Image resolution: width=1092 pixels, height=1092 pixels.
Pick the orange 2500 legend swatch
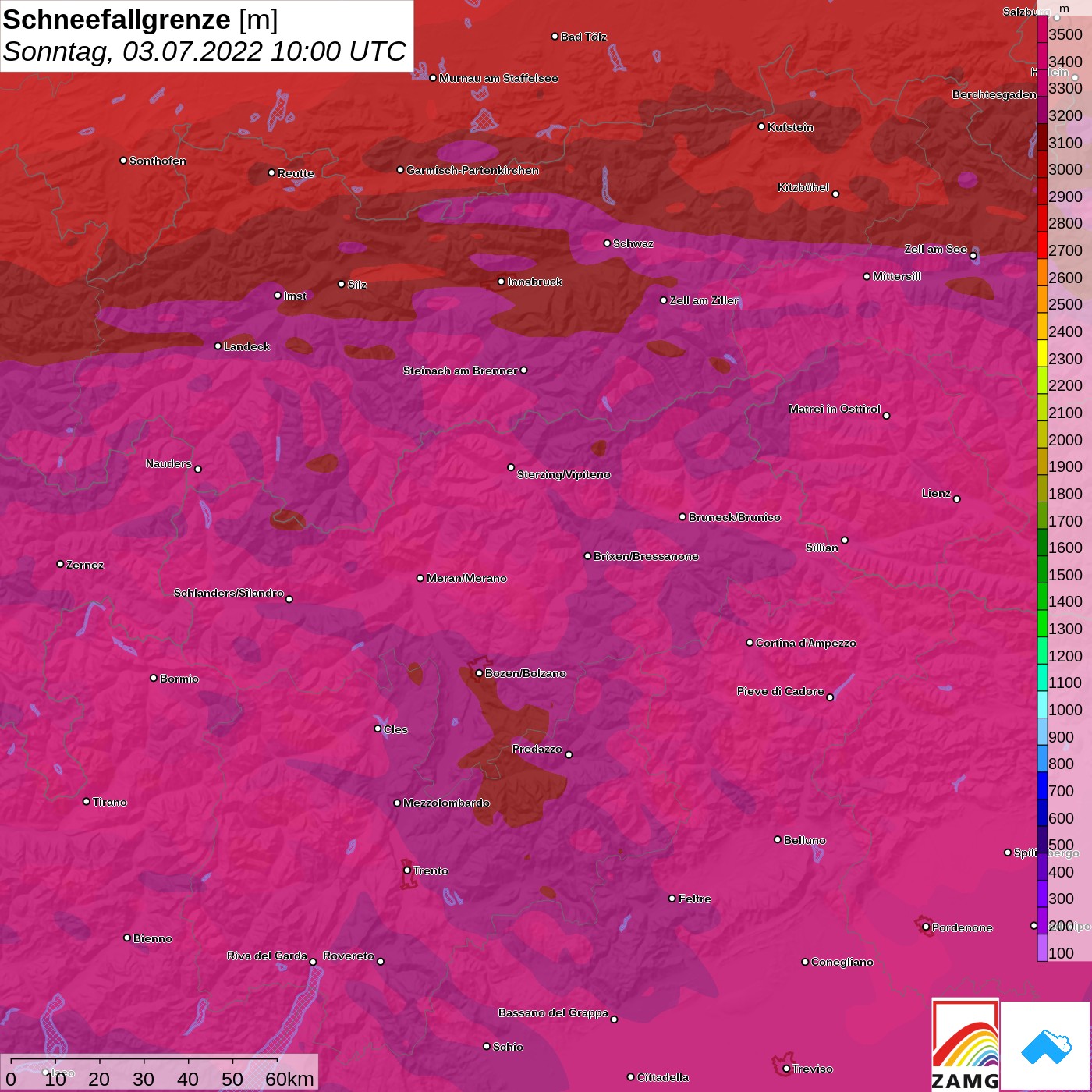coord(1042,299)
